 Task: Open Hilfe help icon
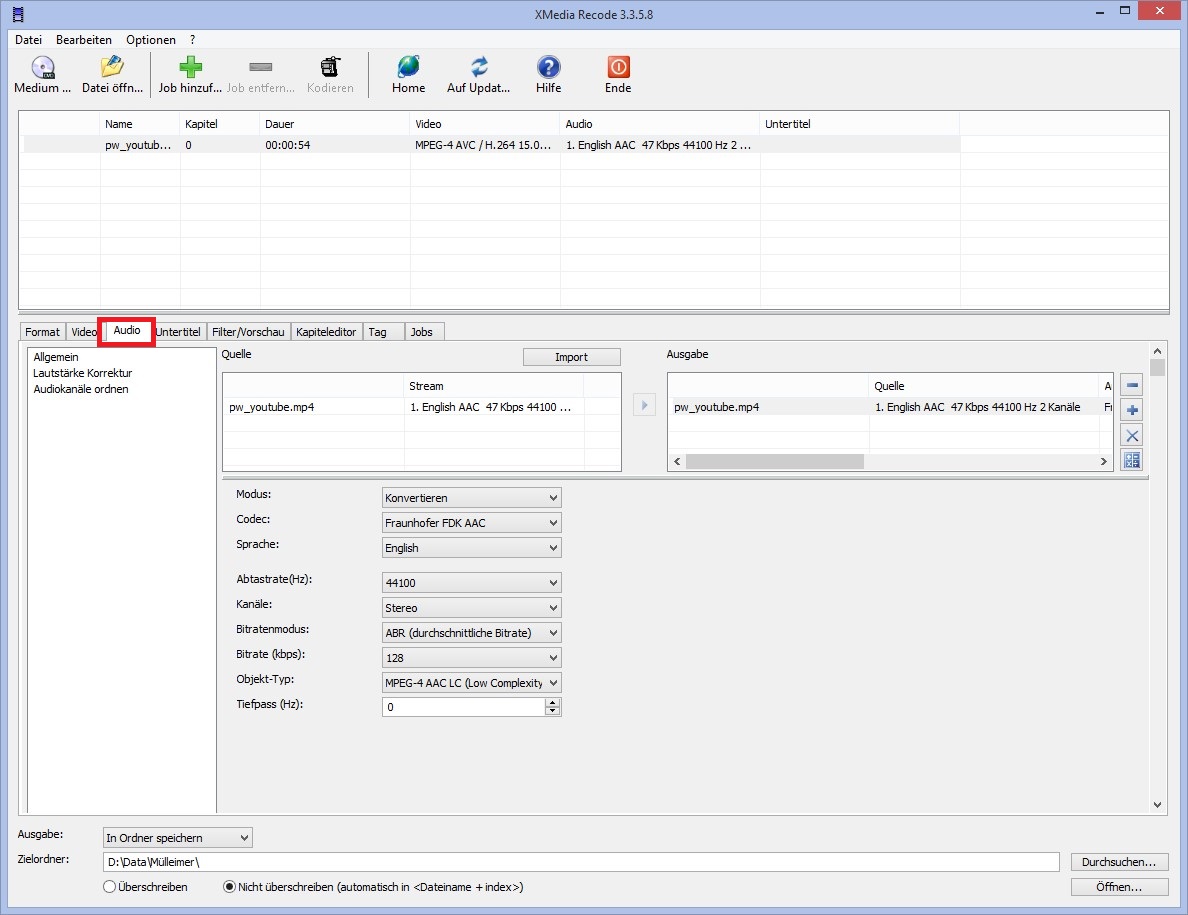[548, 68]
